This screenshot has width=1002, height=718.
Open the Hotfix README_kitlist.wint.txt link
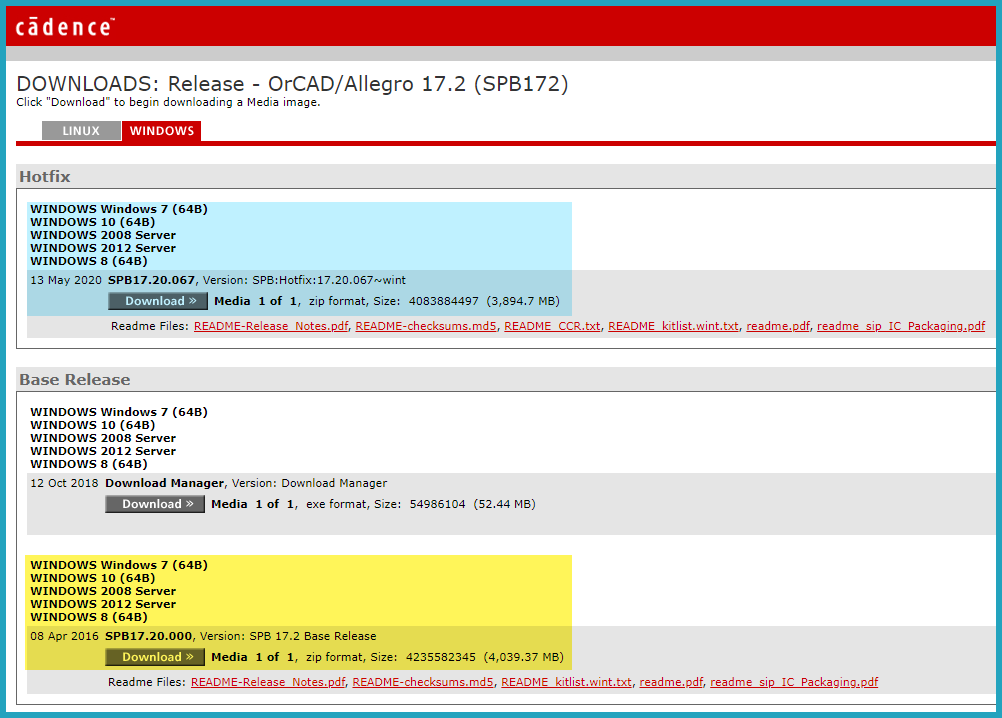[x=673, y=326]
